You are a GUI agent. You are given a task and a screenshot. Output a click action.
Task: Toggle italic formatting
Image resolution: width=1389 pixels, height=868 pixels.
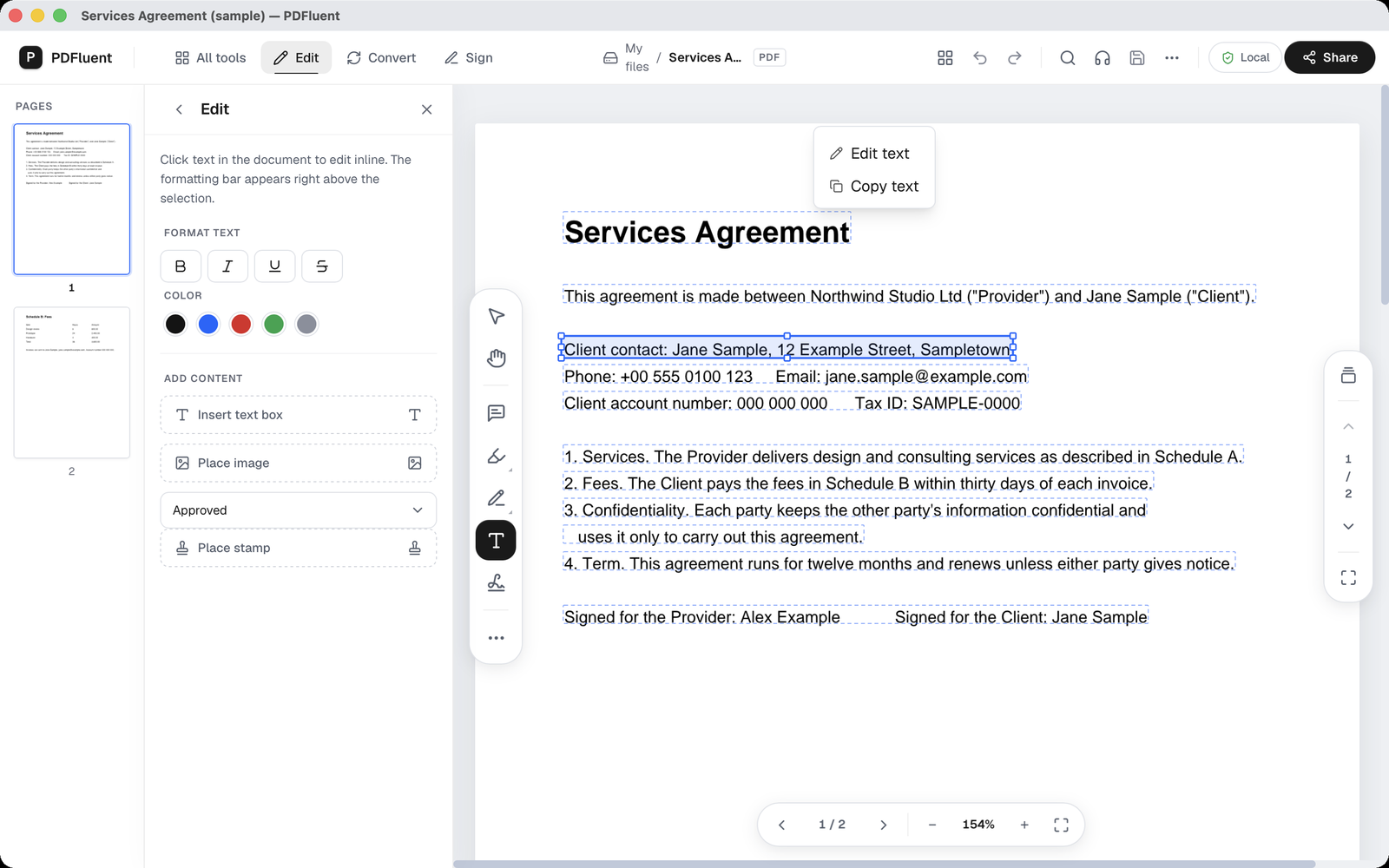tap(227, 266)
